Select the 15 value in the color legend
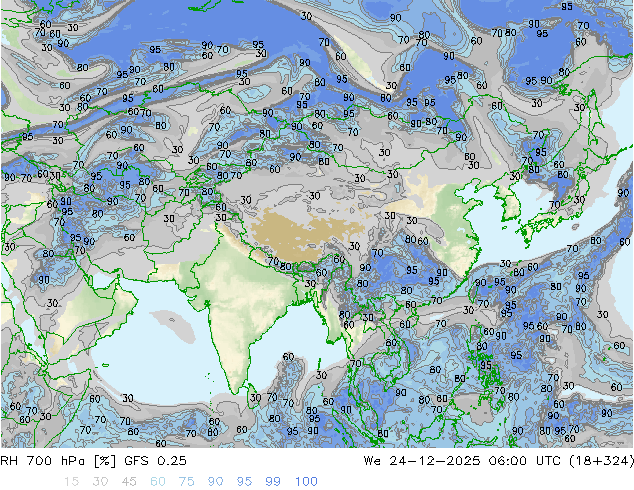Viewport: 634px width, 490px height. pyautogui.click(x=71, y=482)
